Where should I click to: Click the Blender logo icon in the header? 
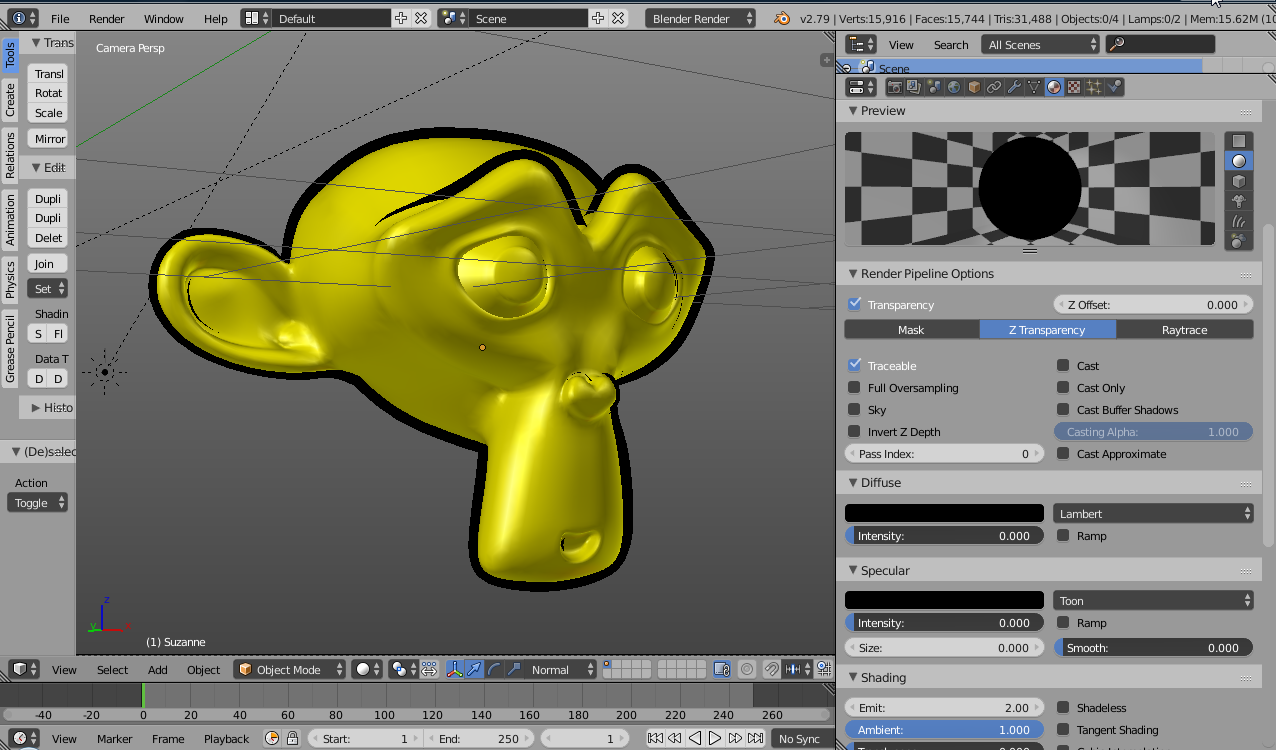[782, 18]
